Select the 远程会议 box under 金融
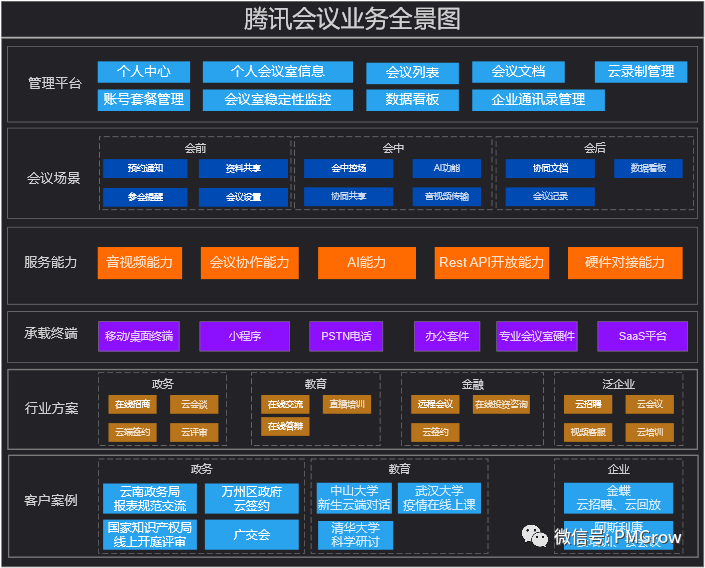Viewport: 705px width, 568px height. click(x=435, y=405)
